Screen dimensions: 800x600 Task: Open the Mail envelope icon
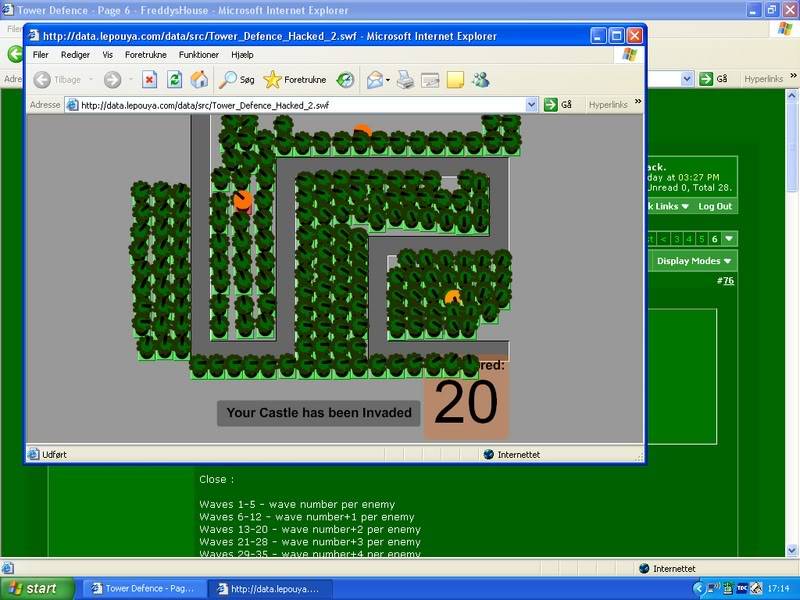(374, 80)
